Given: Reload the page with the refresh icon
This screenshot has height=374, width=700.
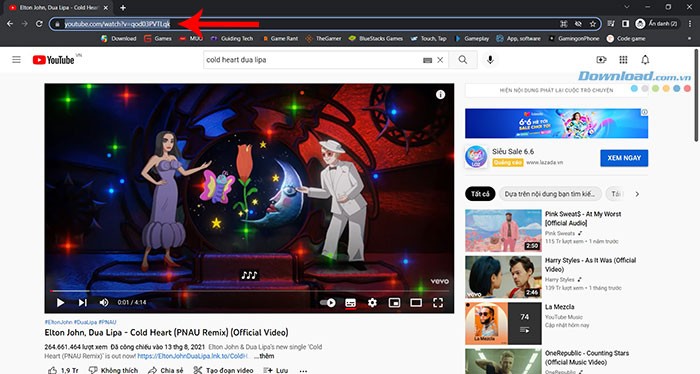Looking at the screenshot, I should click(x=39, y=24).
